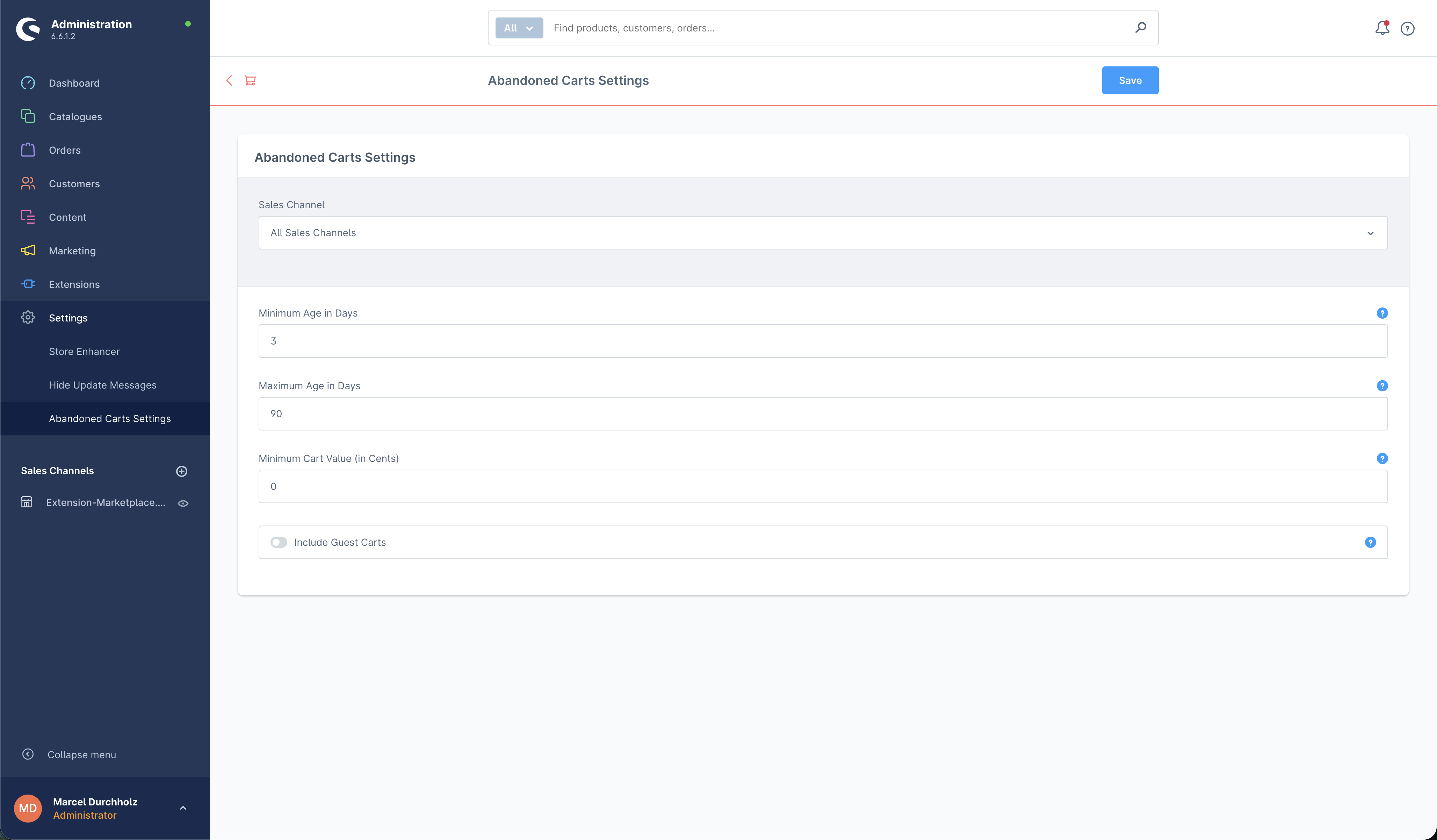1437x840 pixels.
Task: Open the notifications bell icon
Action: (x=1382, y=28)
